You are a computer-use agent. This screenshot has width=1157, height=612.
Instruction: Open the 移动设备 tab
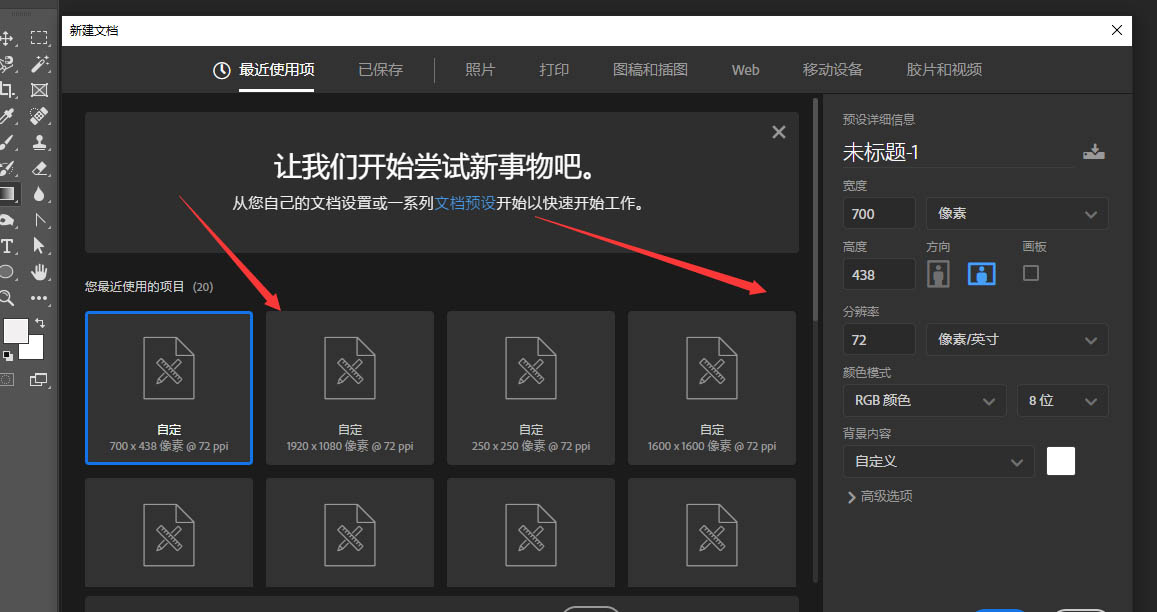(833, 69)
